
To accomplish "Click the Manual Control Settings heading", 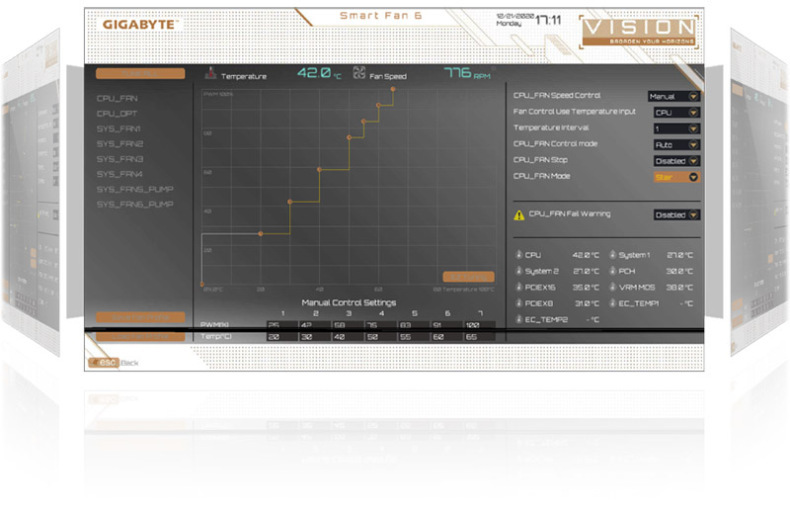I will pos(349,302).
